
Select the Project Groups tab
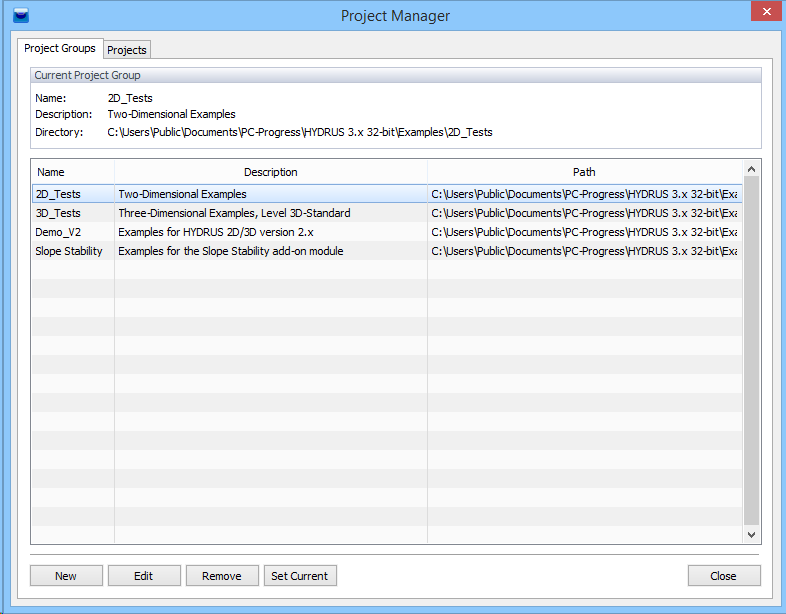[x=60, y=48]
